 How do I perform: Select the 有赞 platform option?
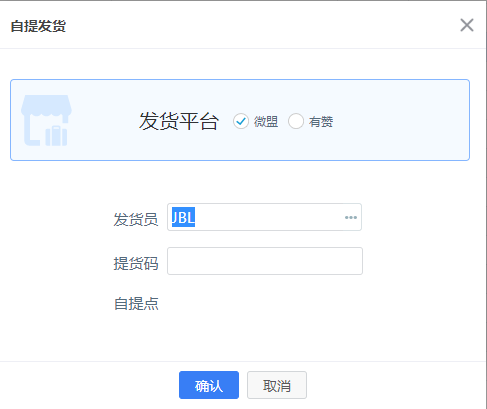(296, 121)
